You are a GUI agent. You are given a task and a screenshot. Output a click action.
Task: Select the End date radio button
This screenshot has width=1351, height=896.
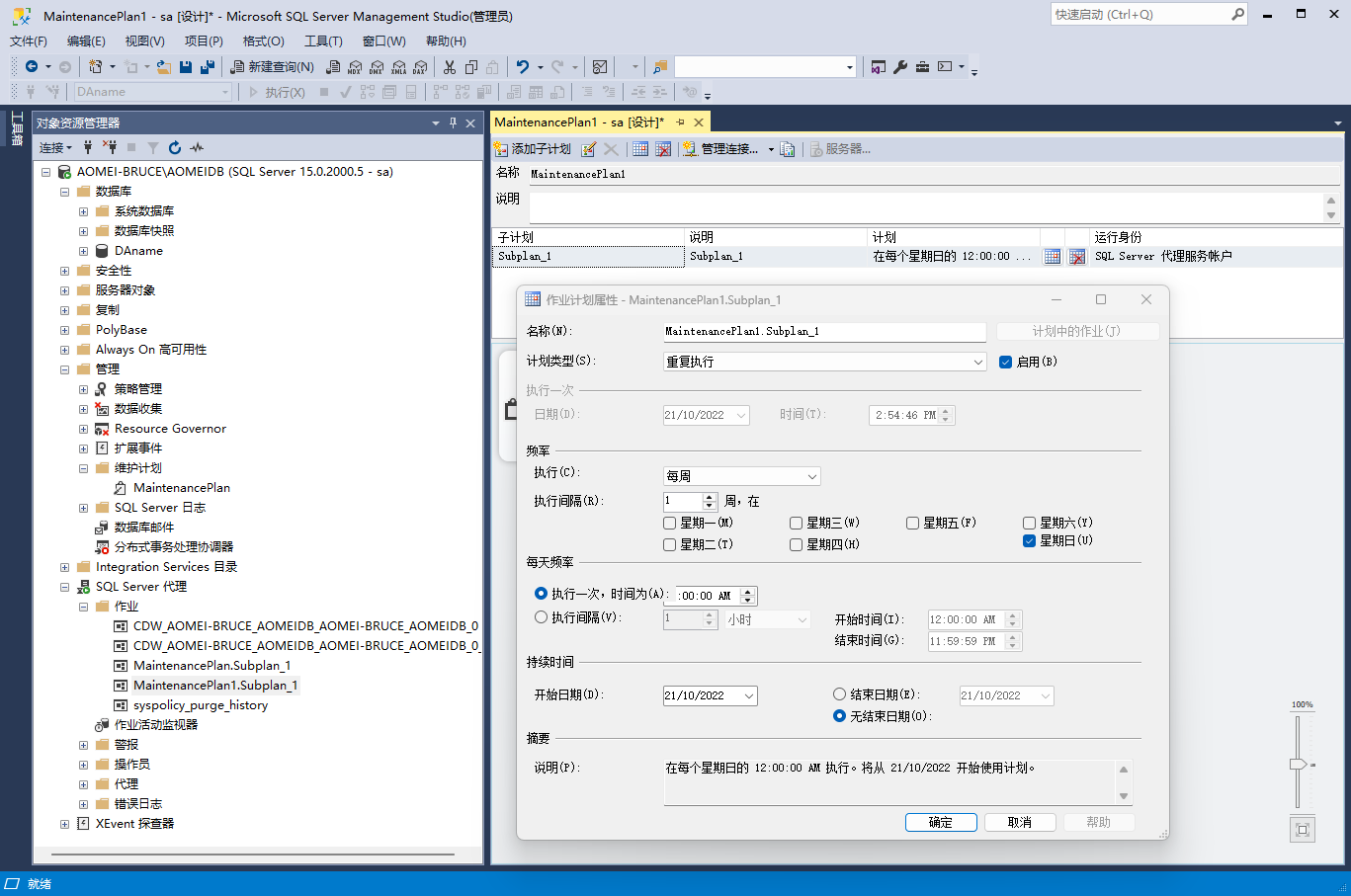coord(840,694)
